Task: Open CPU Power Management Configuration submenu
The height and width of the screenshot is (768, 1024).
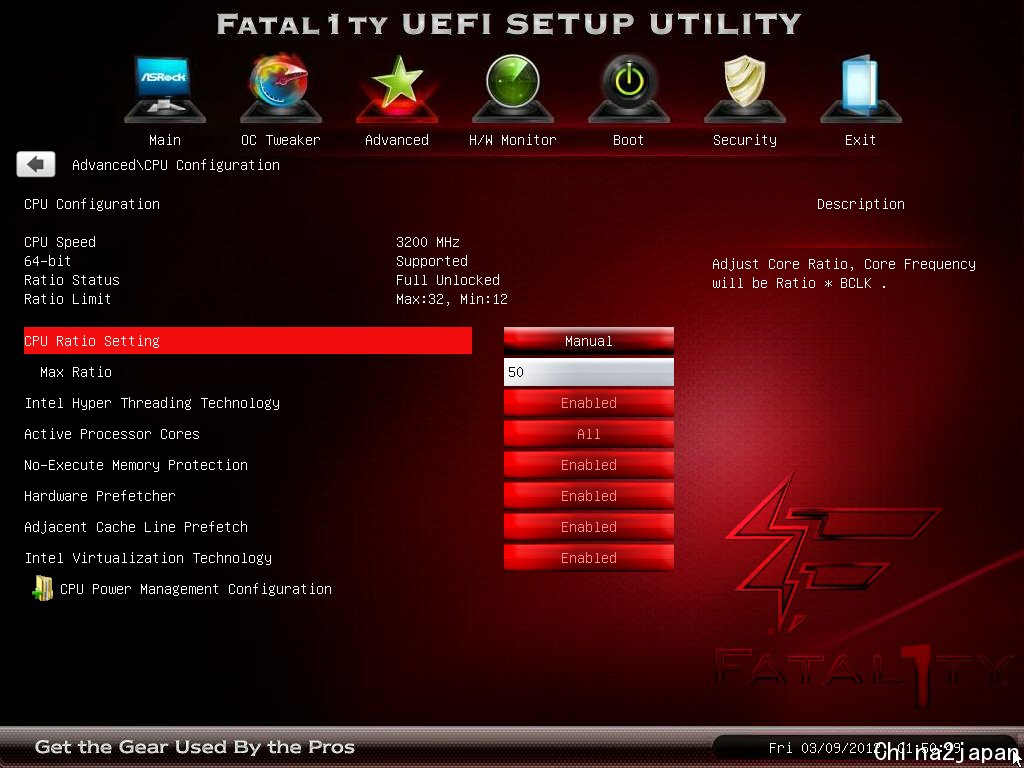Action: click(x=196, y=589)
